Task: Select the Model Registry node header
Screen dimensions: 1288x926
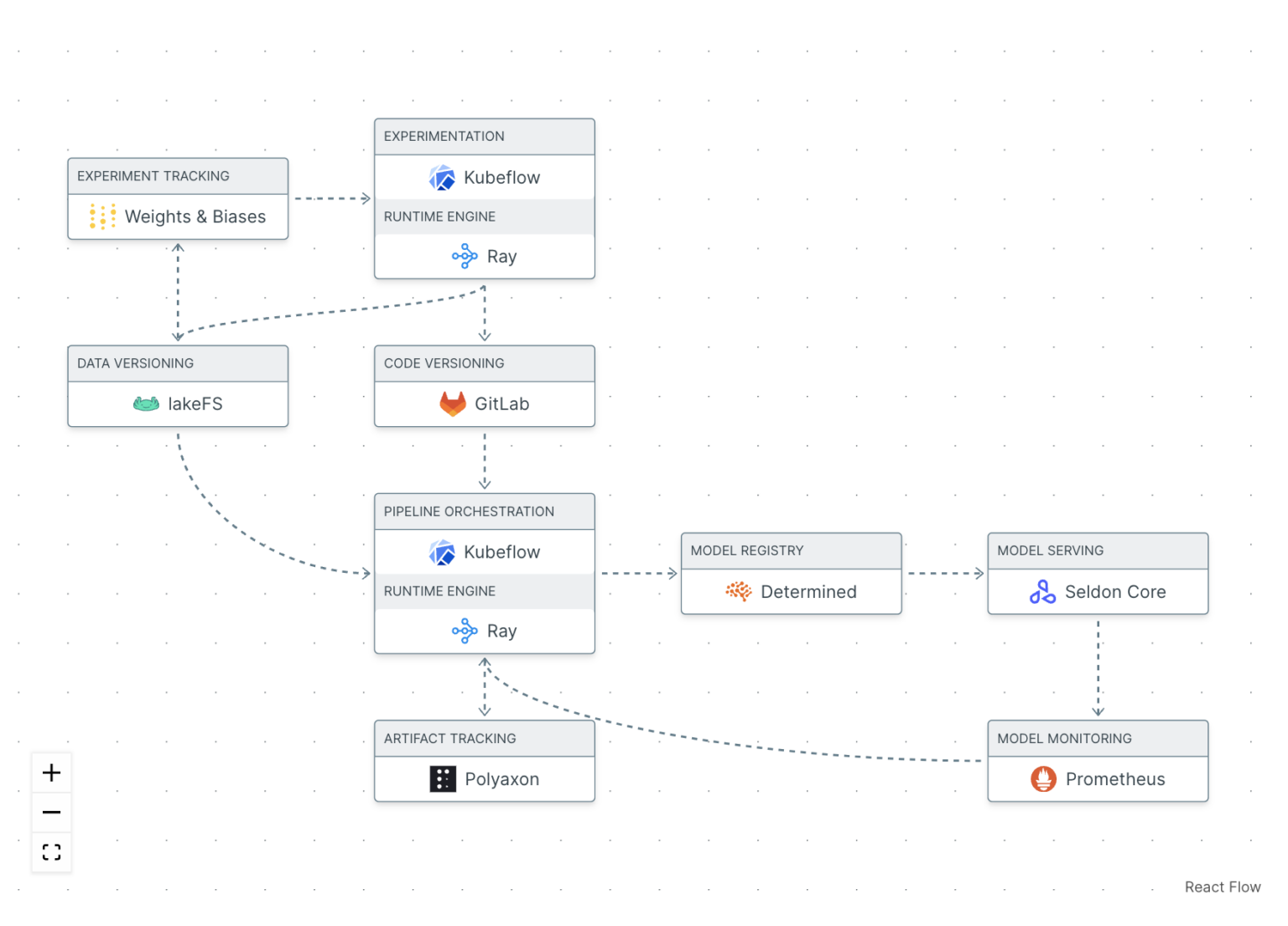Action: [792, 551]
